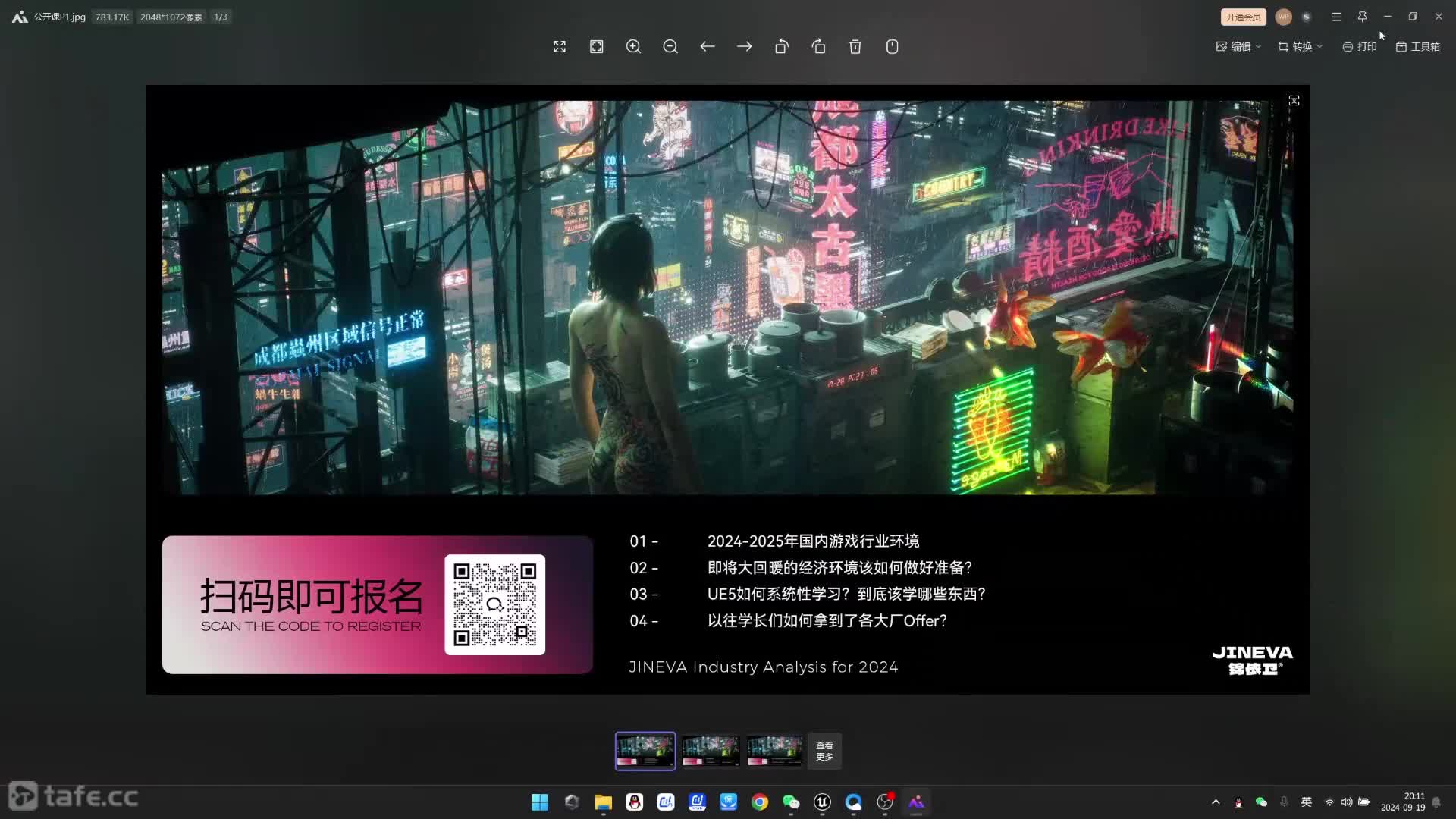Open the blue Q cloud app in taskbar
Image resolution: width=1456 pixels, height=819 pixels.
854,802
